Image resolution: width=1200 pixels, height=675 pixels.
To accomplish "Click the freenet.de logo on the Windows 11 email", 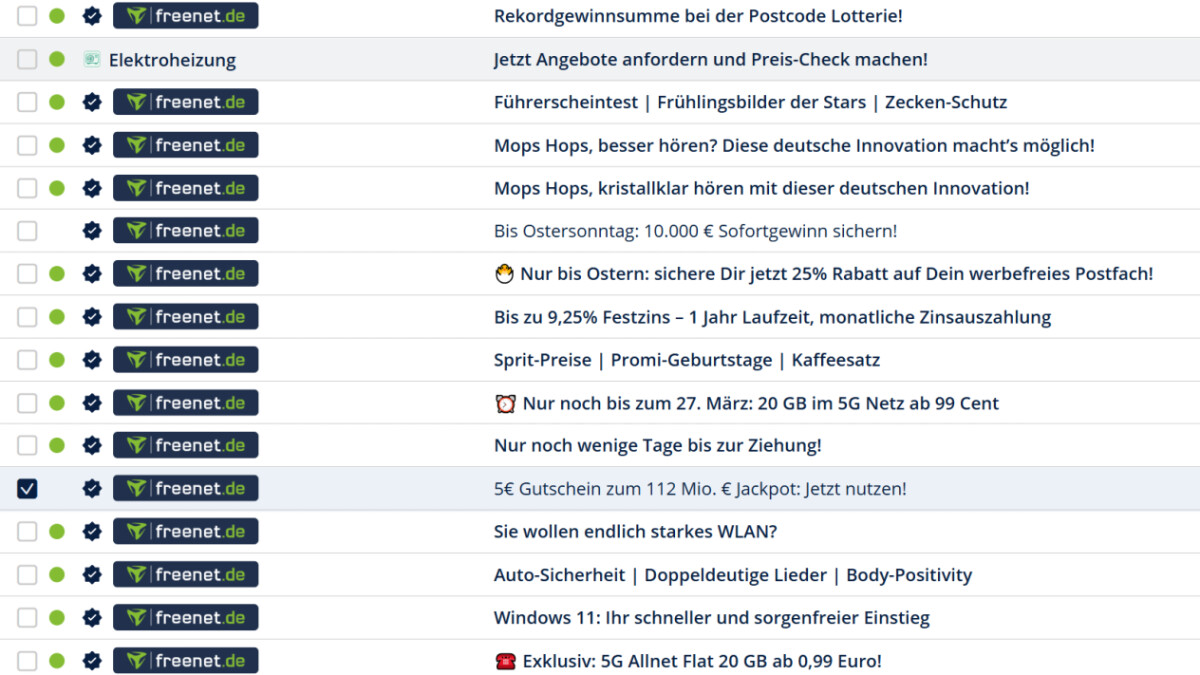I will 185,617.
